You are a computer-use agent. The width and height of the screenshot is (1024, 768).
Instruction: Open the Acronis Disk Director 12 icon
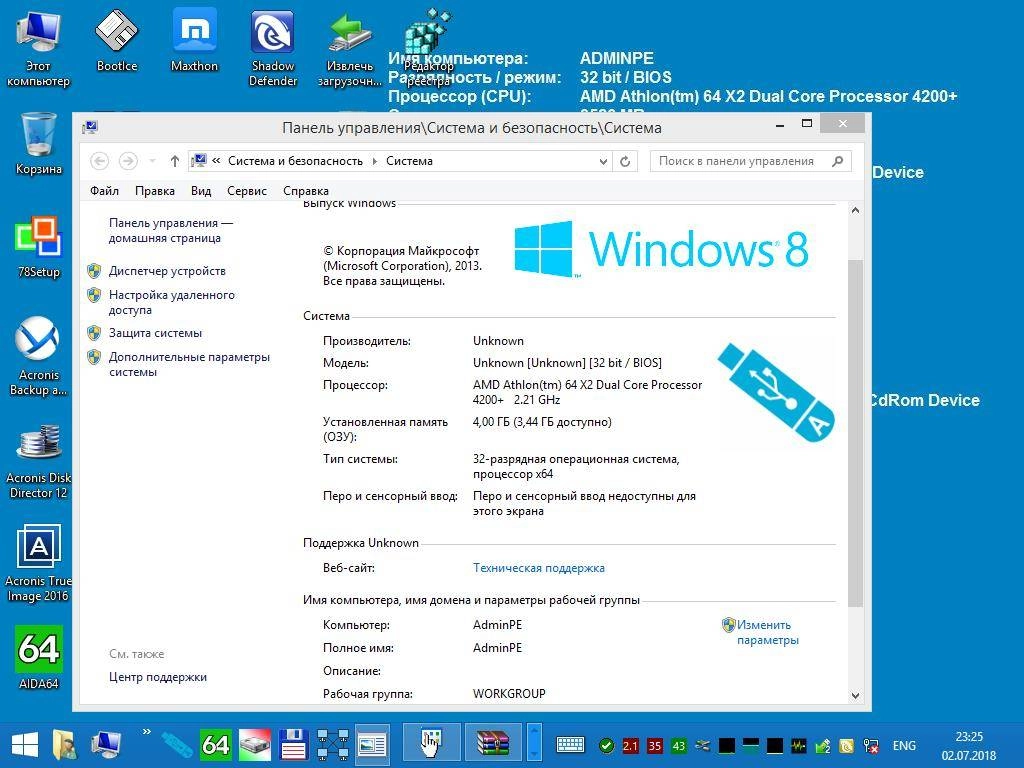[x=39, y=460]
